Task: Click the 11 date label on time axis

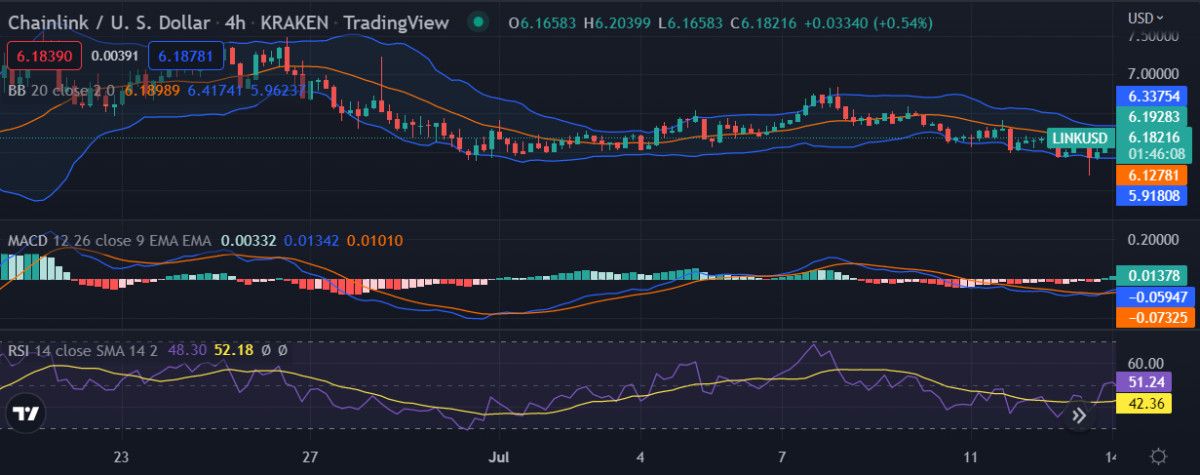Action: coord(970,456)
